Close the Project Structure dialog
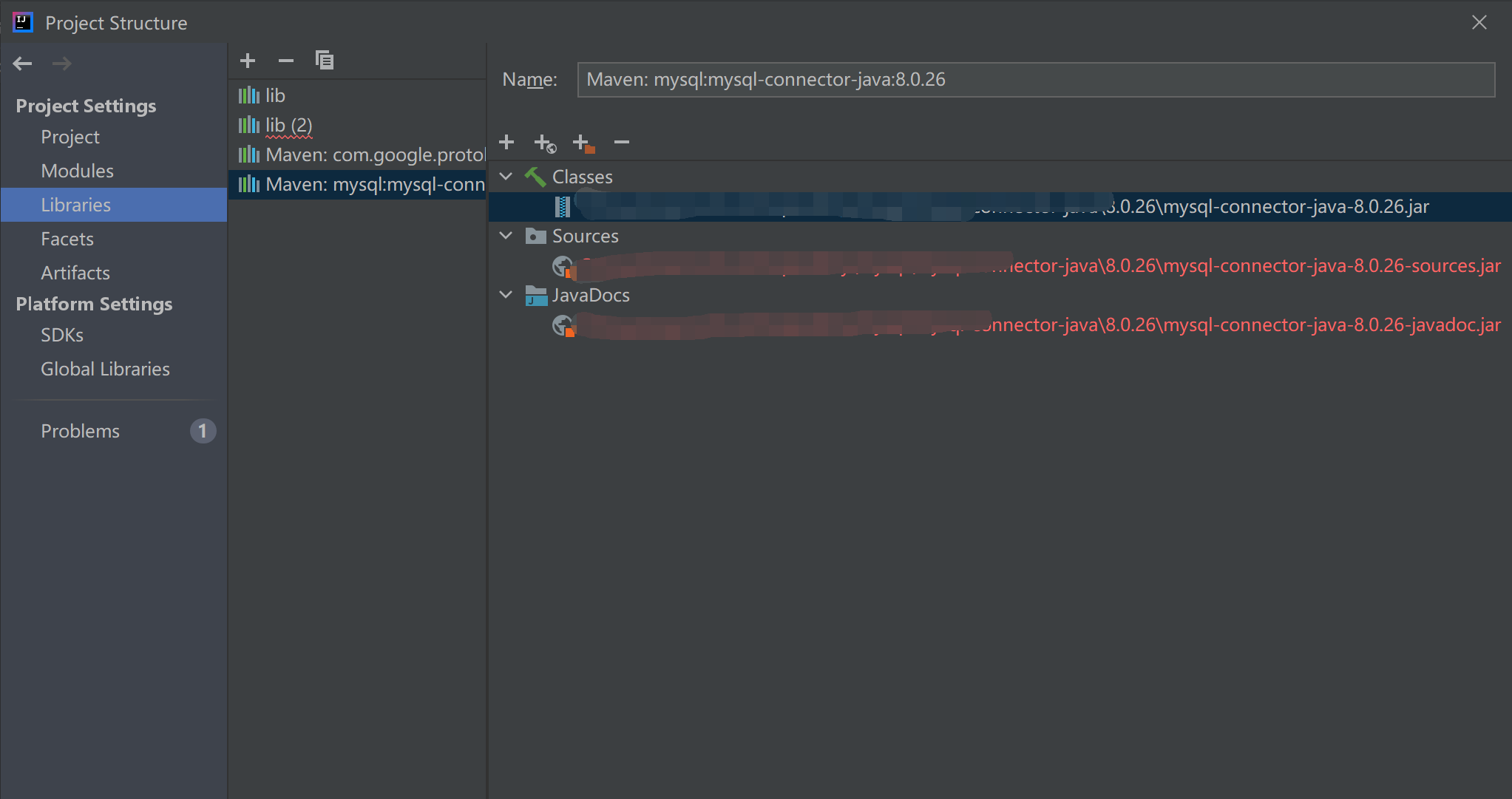This screenshot has width=1512, height=799. (x=1479, y=22)
